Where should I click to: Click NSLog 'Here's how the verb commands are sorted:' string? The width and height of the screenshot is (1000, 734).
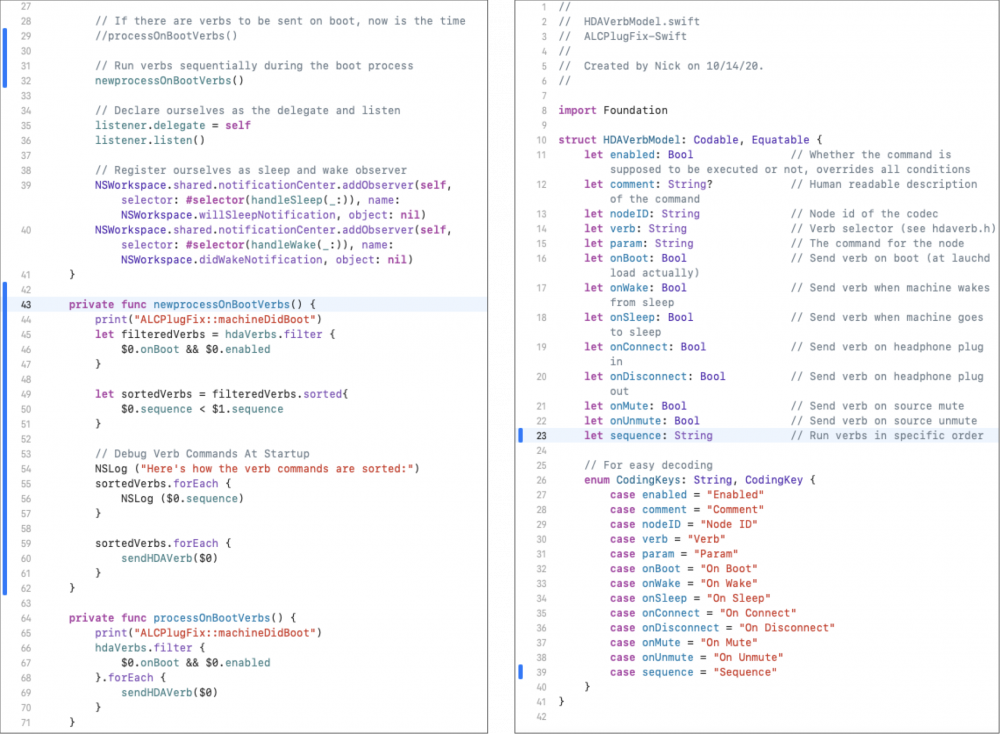[277, 469]
